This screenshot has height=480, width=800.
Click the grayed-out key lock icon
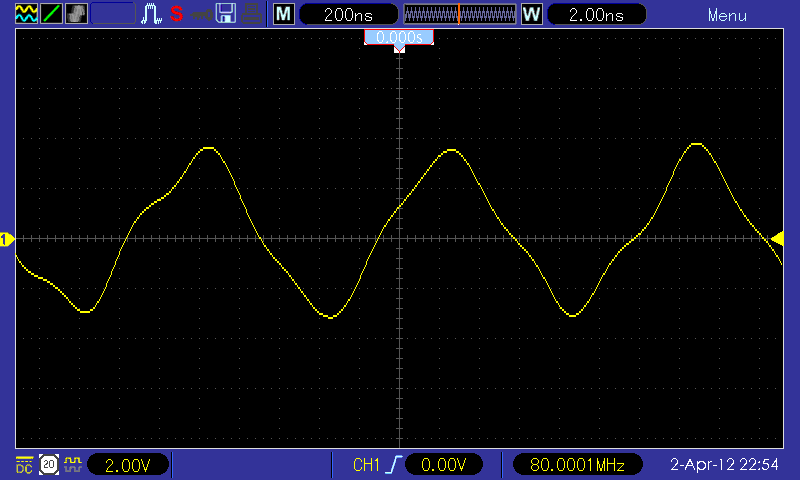(202, 15)
